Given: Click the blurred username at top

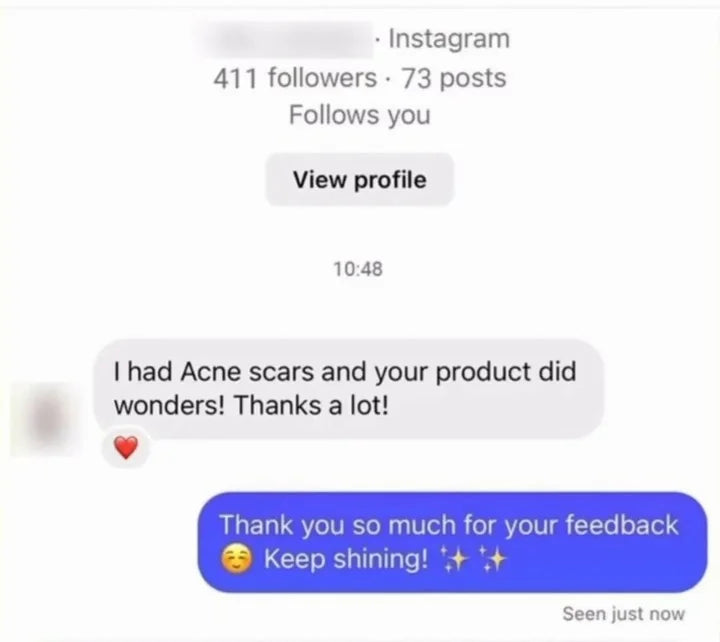Looking at the screenshot, I should [285, 39].
